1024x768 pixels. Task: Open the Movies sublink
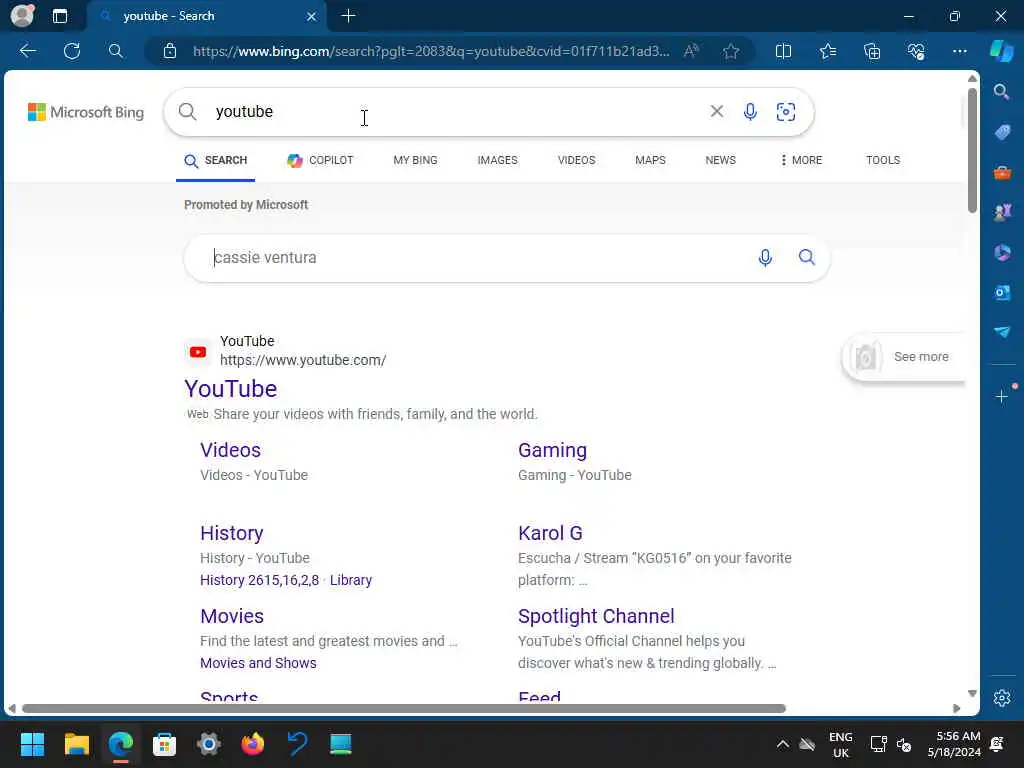(x=232, y=616)
